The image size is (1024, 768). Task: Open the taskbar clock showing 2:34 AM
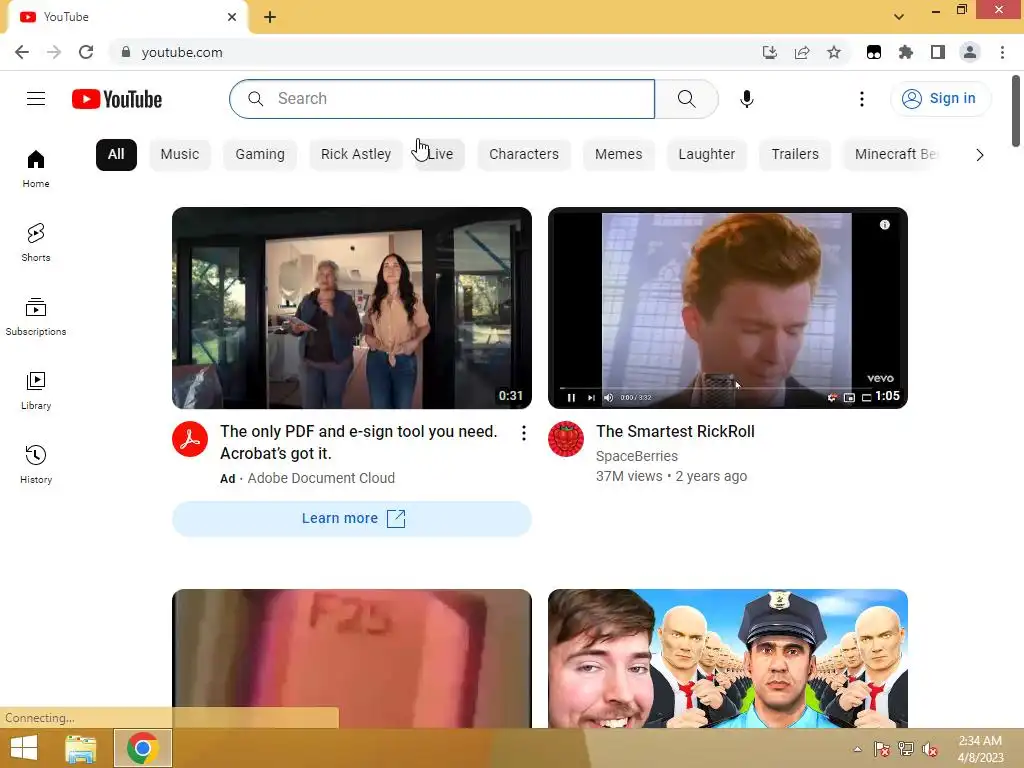tap(980, 749)
